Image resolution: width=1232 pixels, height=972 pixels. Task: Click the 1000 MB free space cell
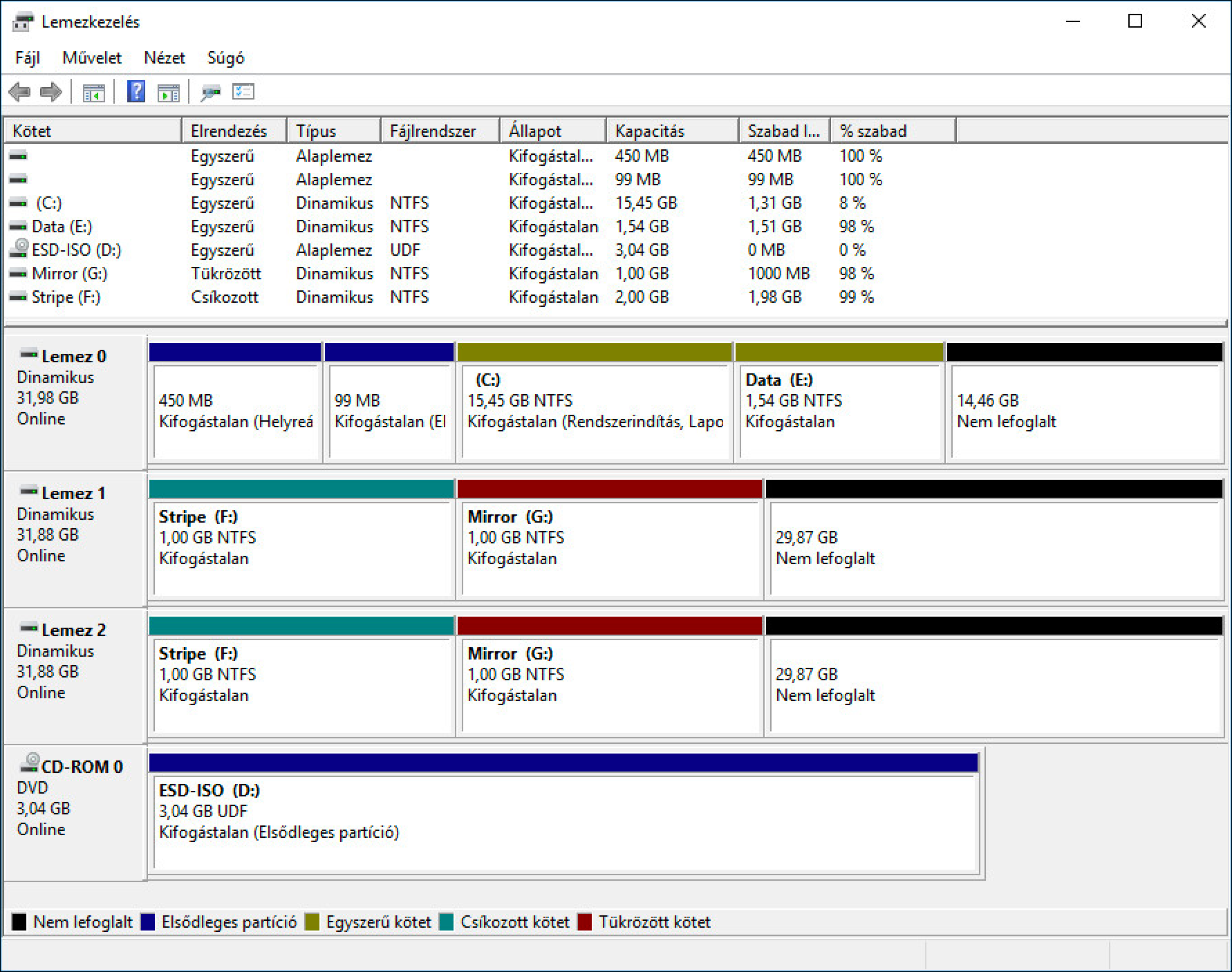778,273
